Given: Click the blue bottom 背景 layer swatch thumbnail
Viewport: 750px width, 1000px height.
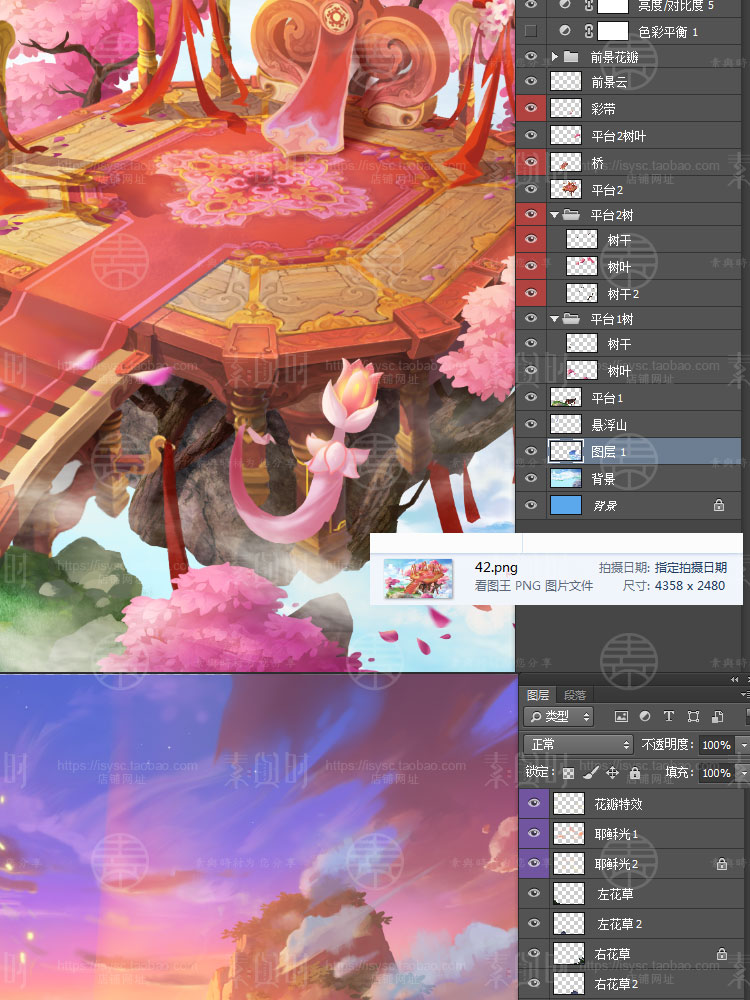Looking at the screenshot, I should click(566, 505).
